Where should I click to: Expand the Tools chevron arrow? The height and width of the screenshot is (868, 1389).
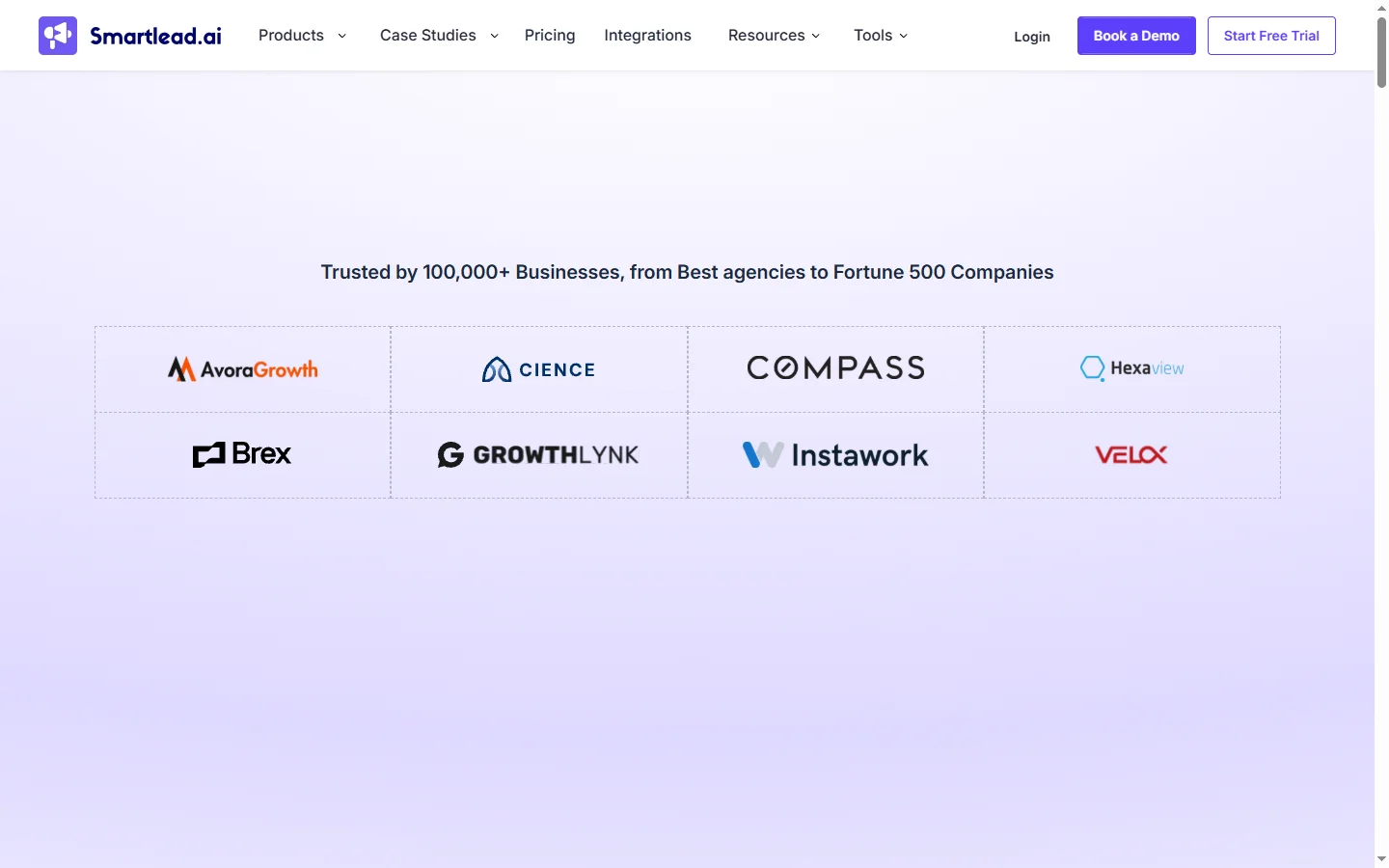[904, 36]
